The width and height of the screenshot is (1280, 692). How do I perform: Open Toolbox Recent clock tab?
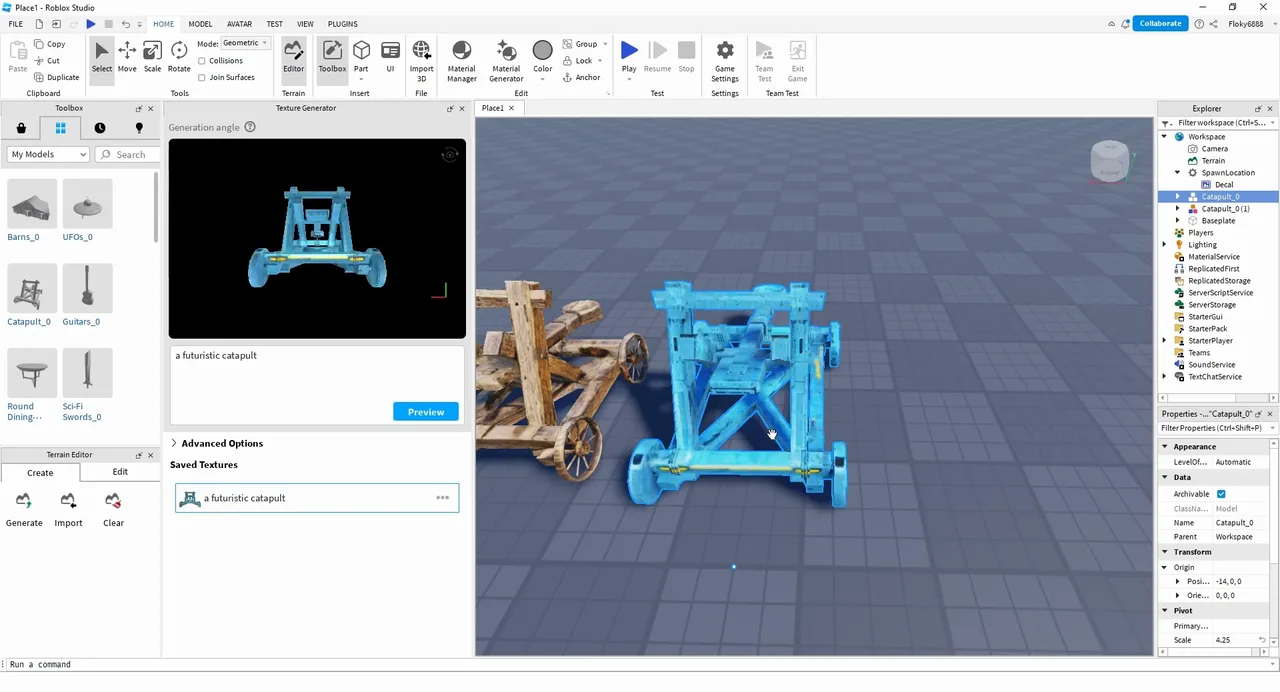click(100, 128)
